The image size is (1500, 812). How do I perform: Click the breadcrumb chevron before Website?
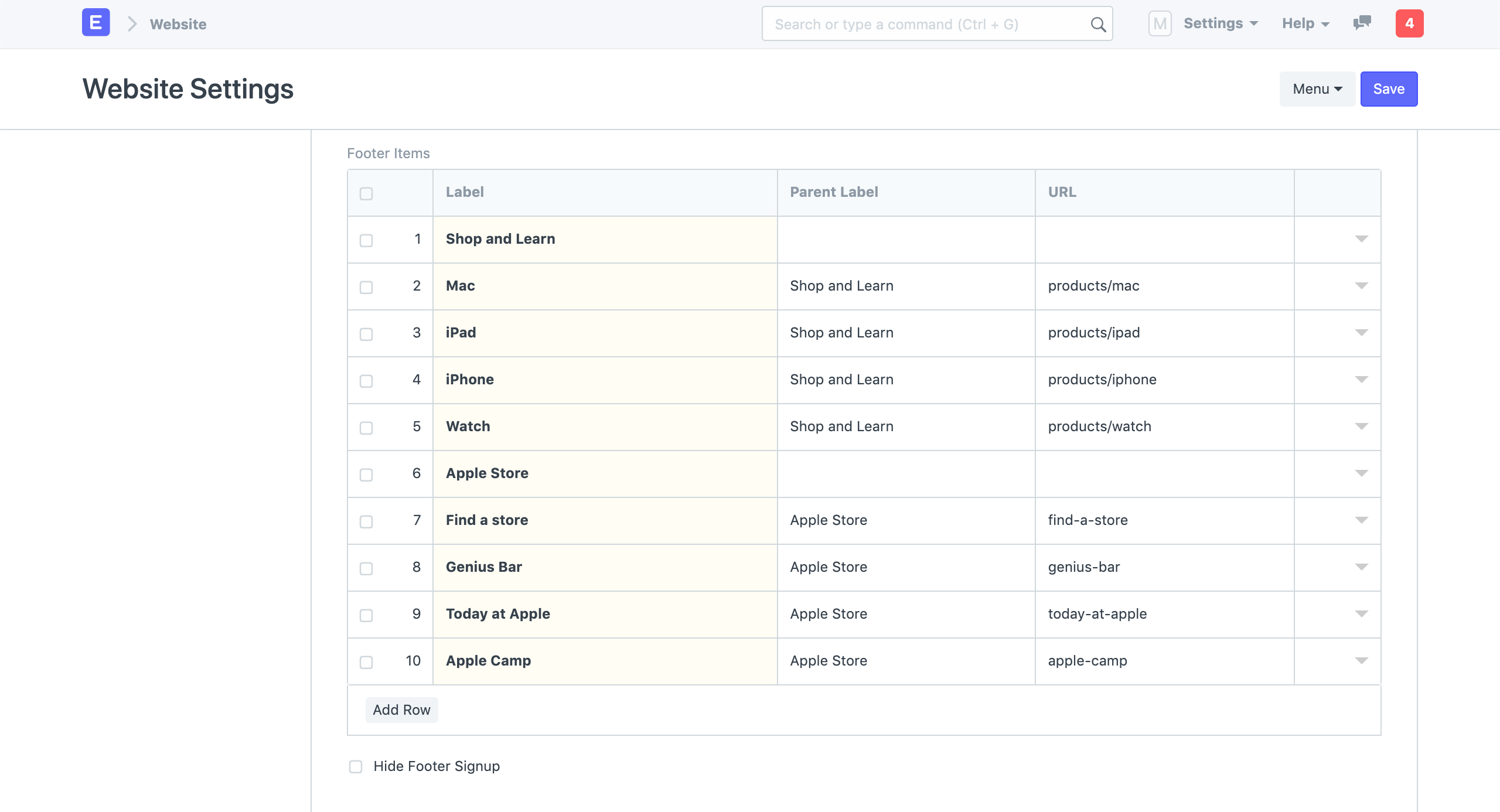click(x=133, y=23)
